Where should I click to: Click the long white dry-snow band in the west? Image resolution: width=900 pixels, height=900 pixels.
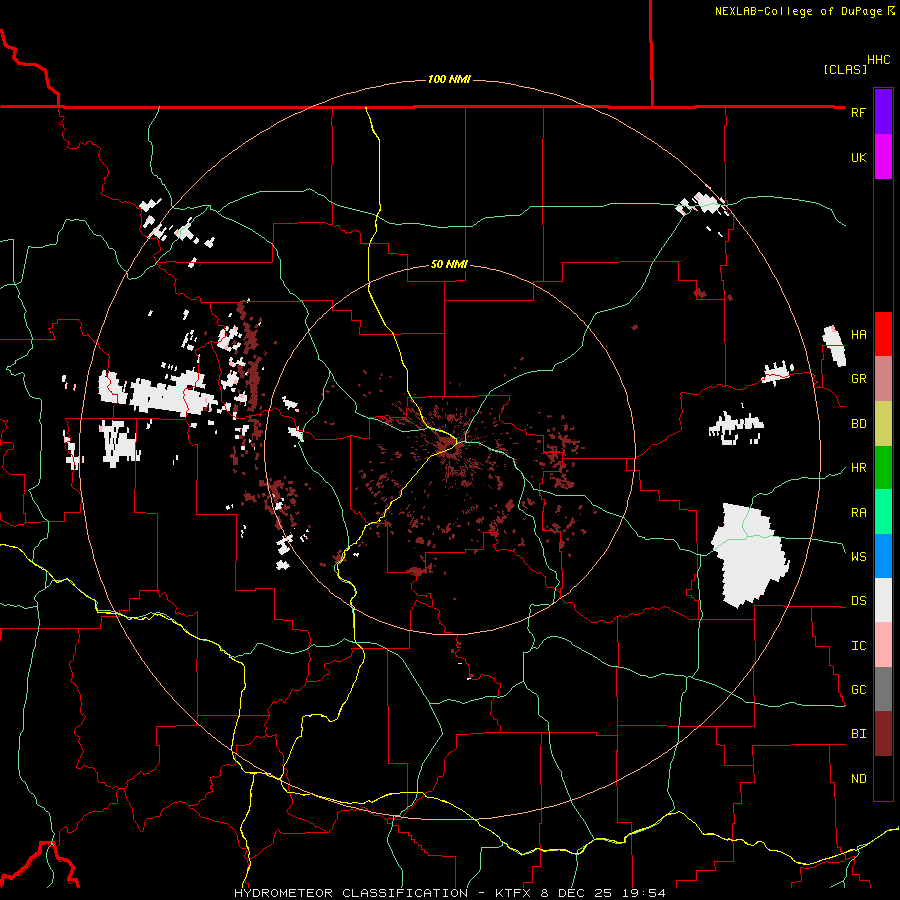(158, 392)
